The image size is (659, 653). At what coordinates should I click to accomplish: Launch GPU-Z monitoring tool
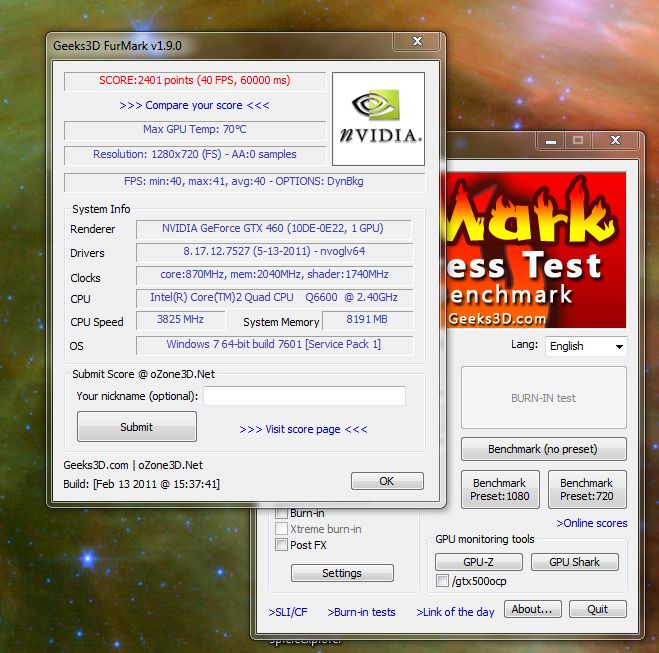pyautogui.click(x=479, y=562)
